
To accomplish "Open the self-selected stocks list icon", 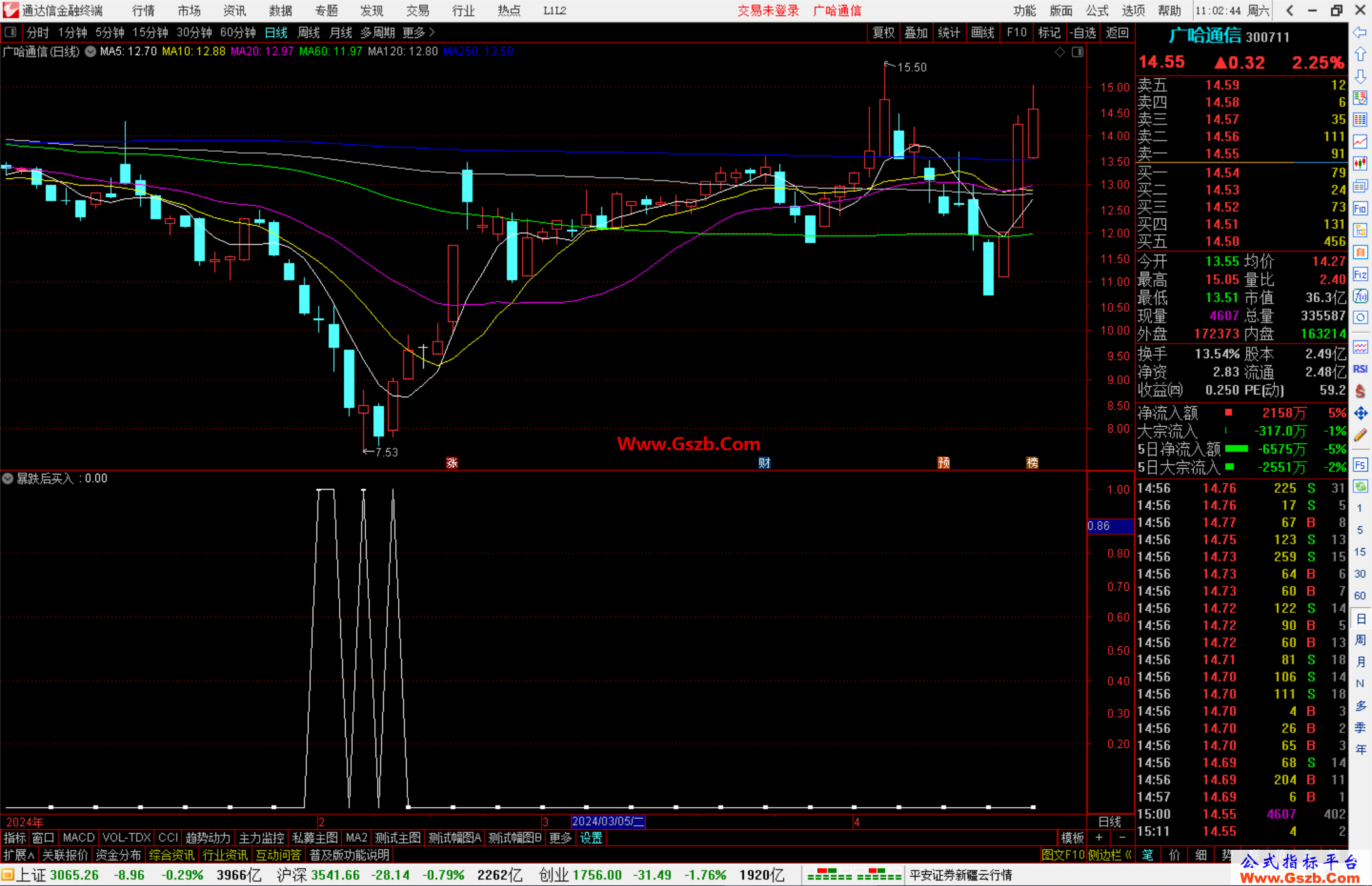I will coord(1360,98).
